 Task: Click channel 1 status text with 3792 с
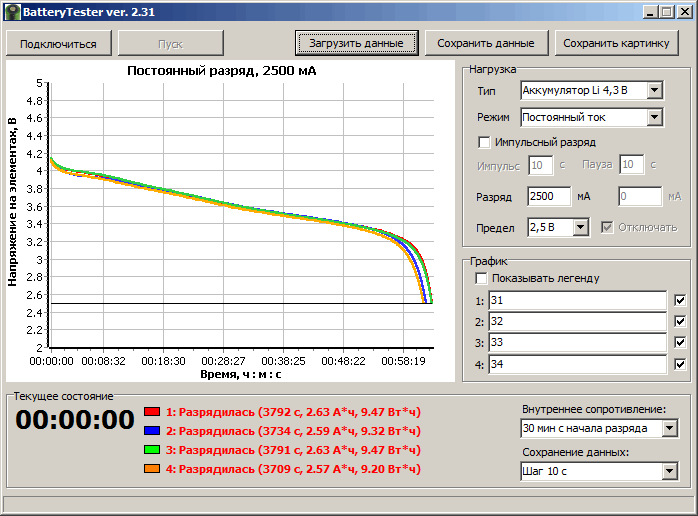(x=293, y=412)
